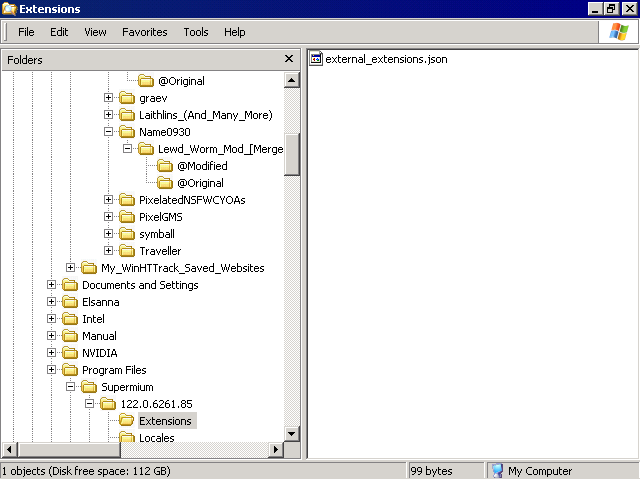Select the Laithlins_(And_Many_More) tree label

pos(206,115)
